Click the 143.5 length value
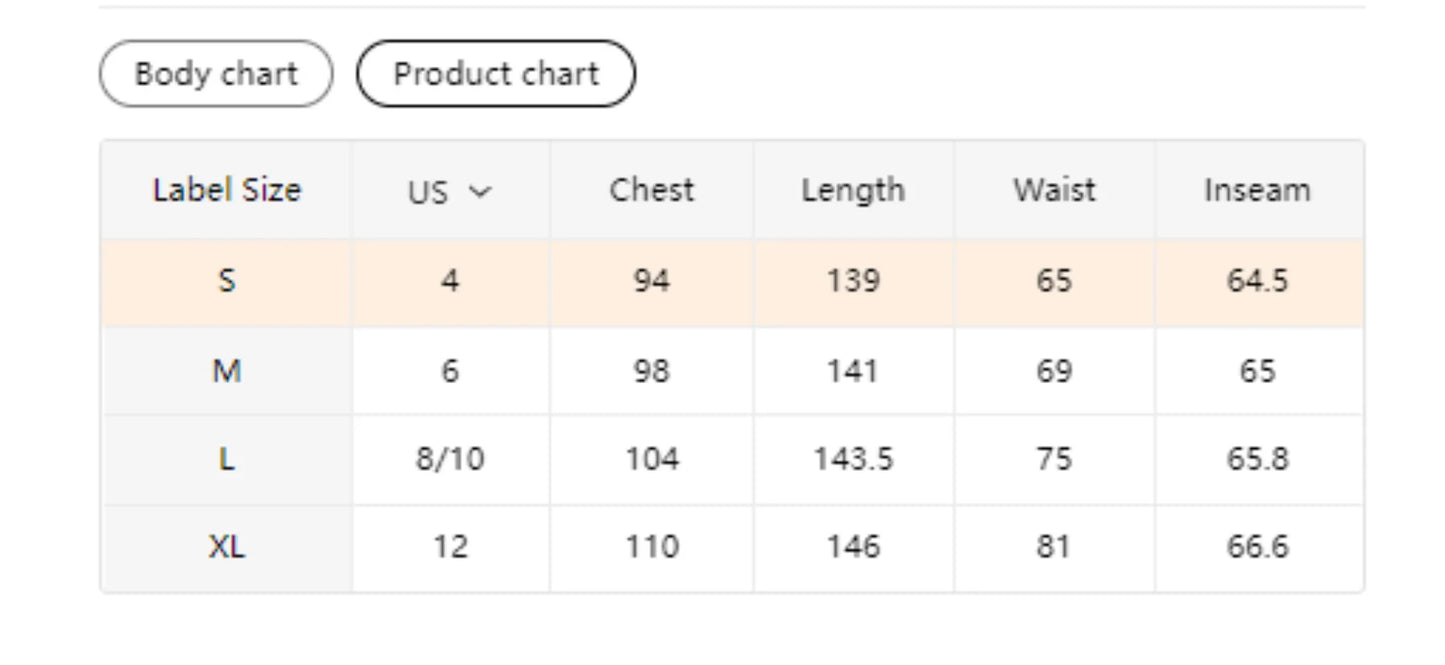The image size is (1445, 665). (x=853, y=459)
